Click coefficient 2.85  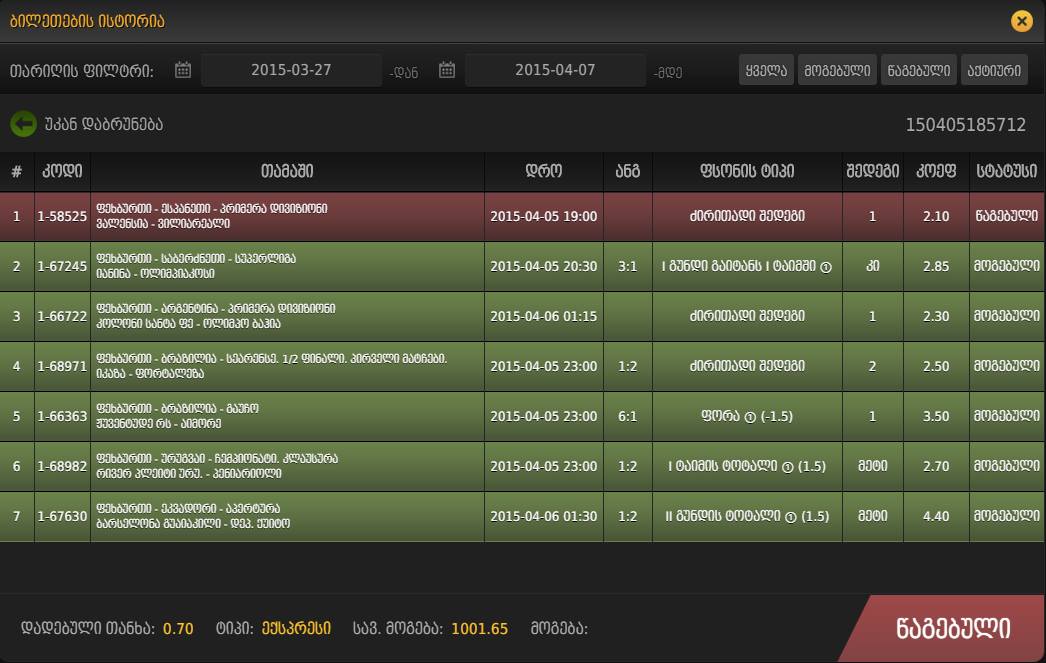[936, 266]
